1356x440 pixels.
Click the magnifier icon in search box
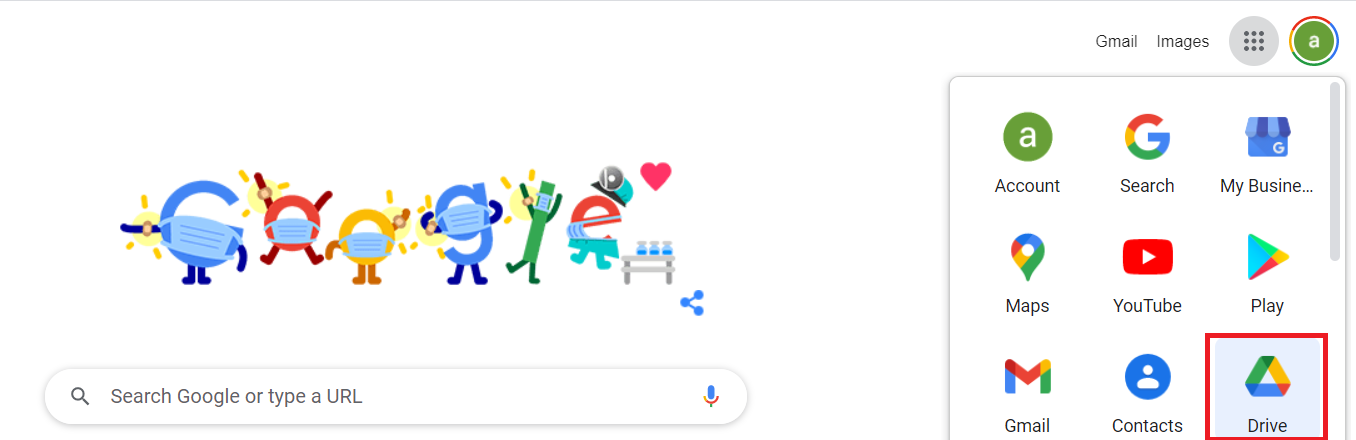coord(81,396)
